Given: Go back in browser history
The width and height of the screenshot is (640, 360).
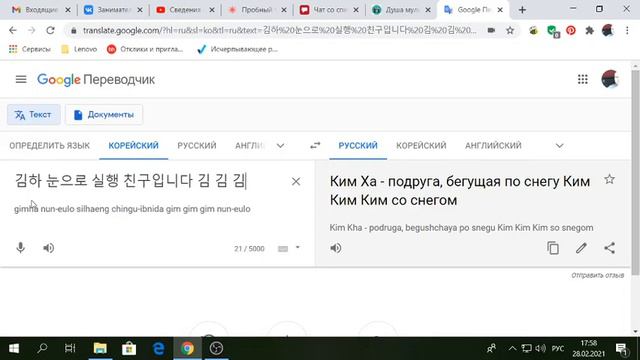Looking at the screenshot, I should coord(13,30).
